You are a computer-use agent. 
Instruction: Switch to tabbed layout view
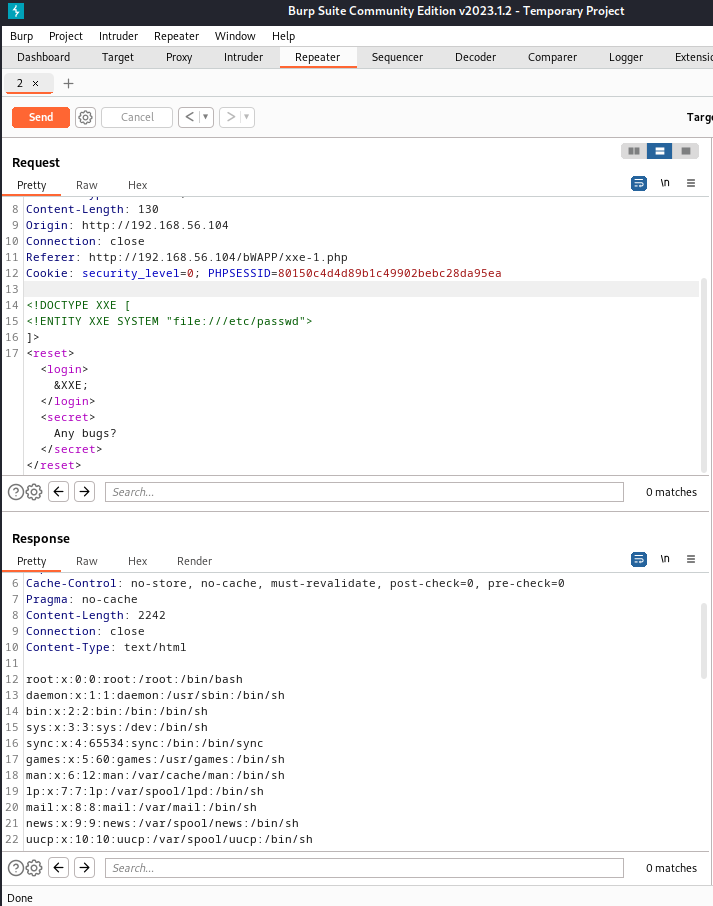[x=686, y=151]
